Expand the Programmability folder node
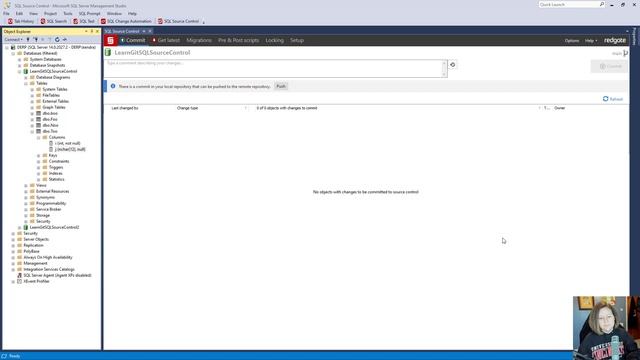640x360 pixels. tap(26, 203)
